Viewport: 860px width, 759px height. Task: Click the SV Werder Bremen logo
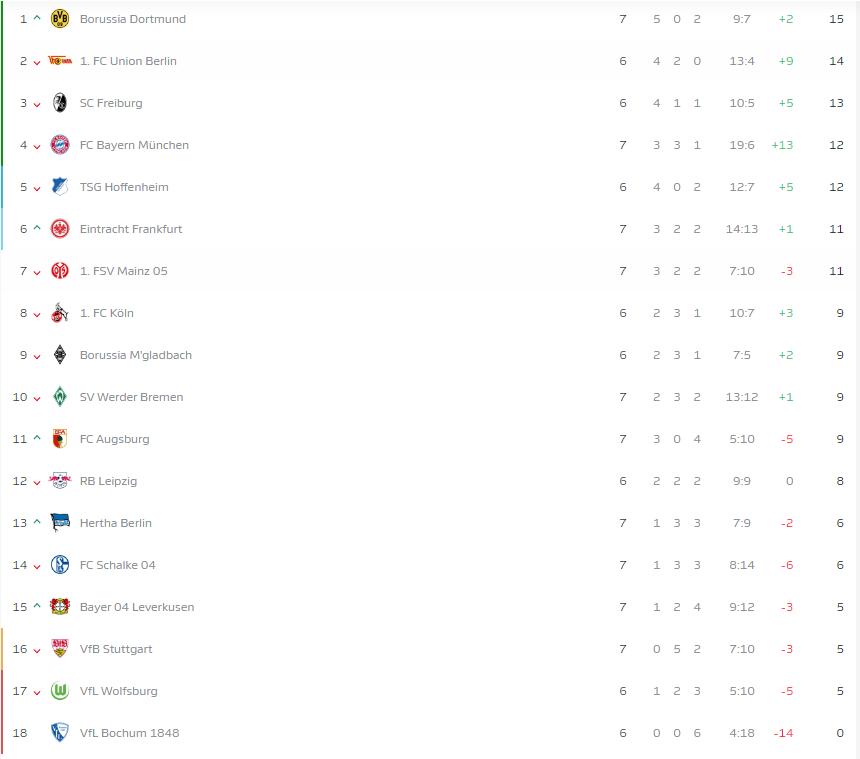(60, 396)
